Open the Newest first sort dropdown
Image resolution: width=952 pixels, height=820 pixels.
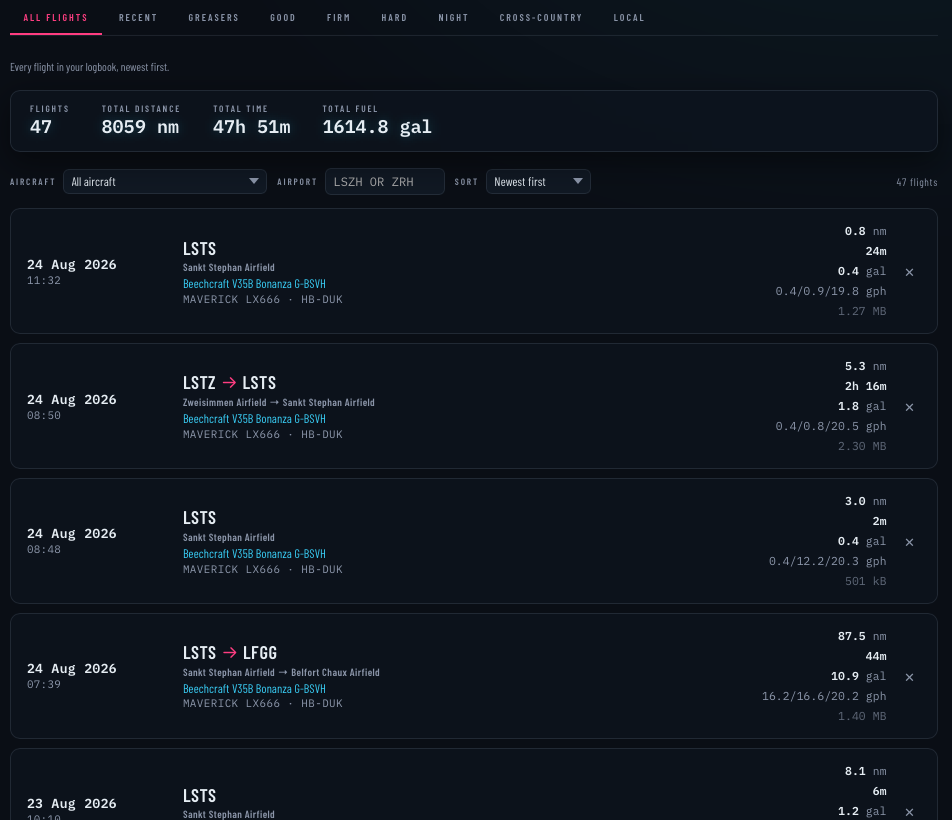(x=538, y=181)
